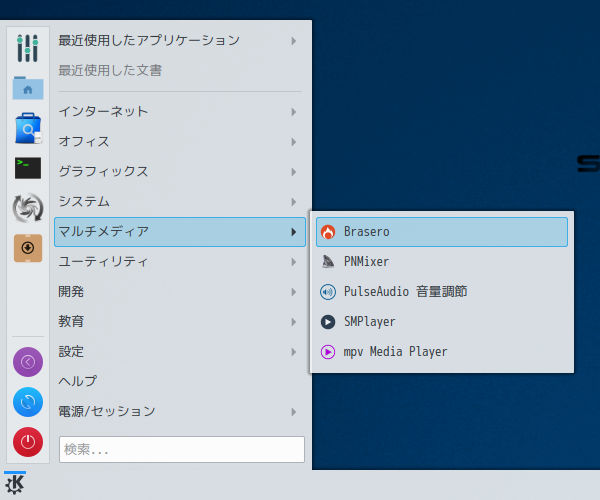Click the 検索 search field
This screenshot has height=500, width=600.
pos(182,449)
